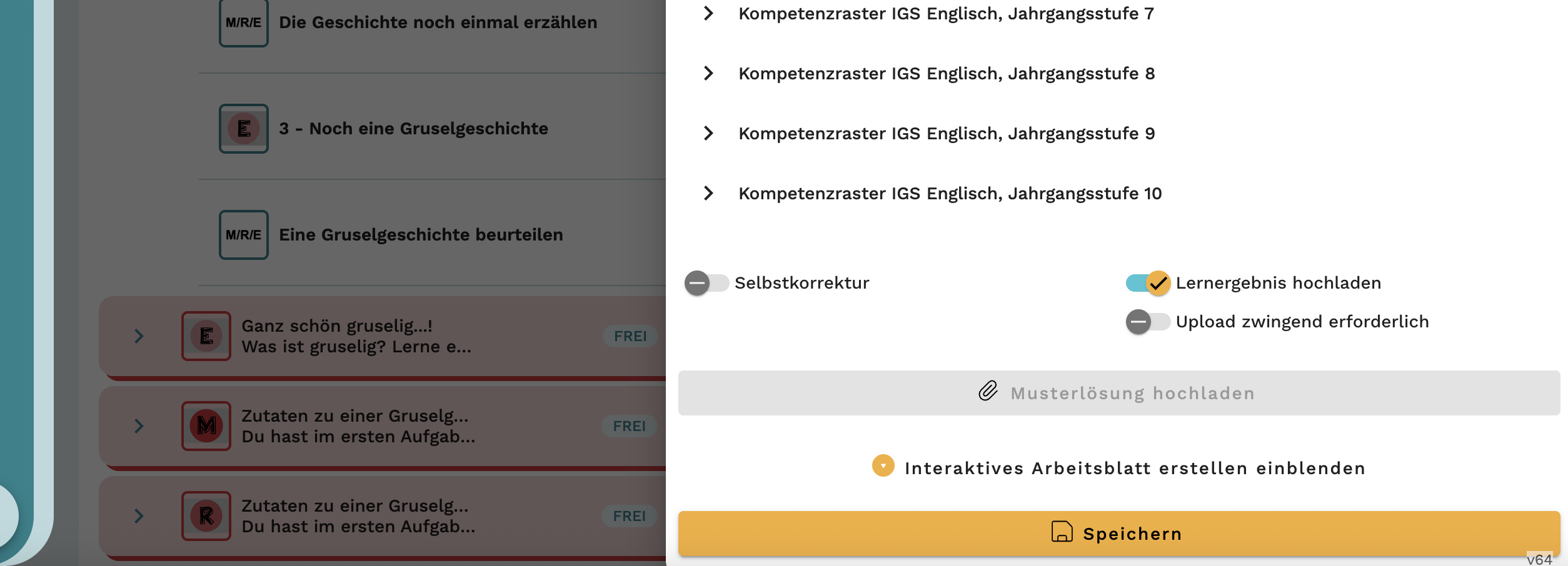Show 'Interaktives Arbeitsblatt erstellen' section
This screenshot has width=1568, height=566.
click(x=1119, y=468)
